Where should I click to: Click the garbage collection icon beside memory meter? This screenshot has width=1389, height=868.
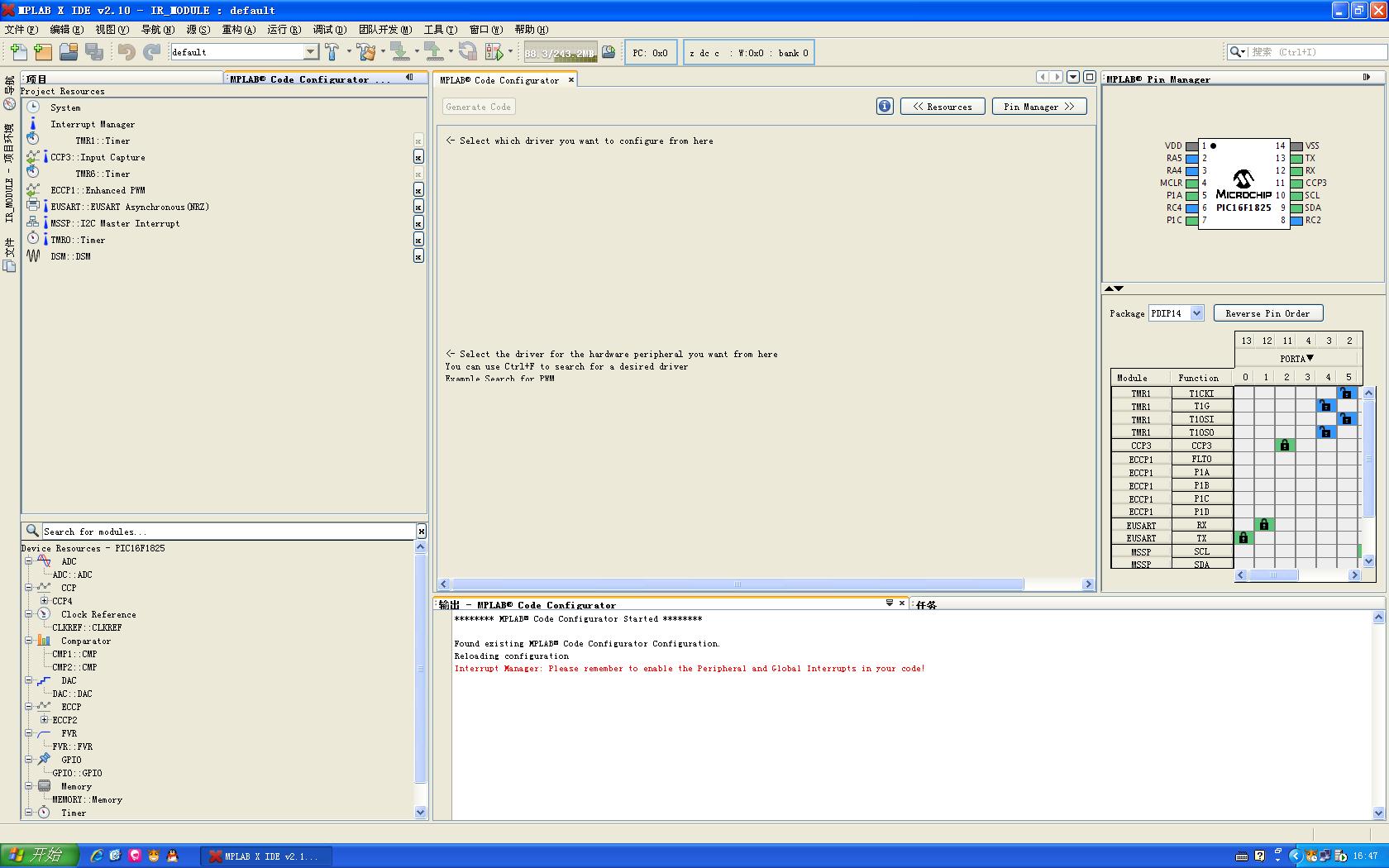[609, 52]
